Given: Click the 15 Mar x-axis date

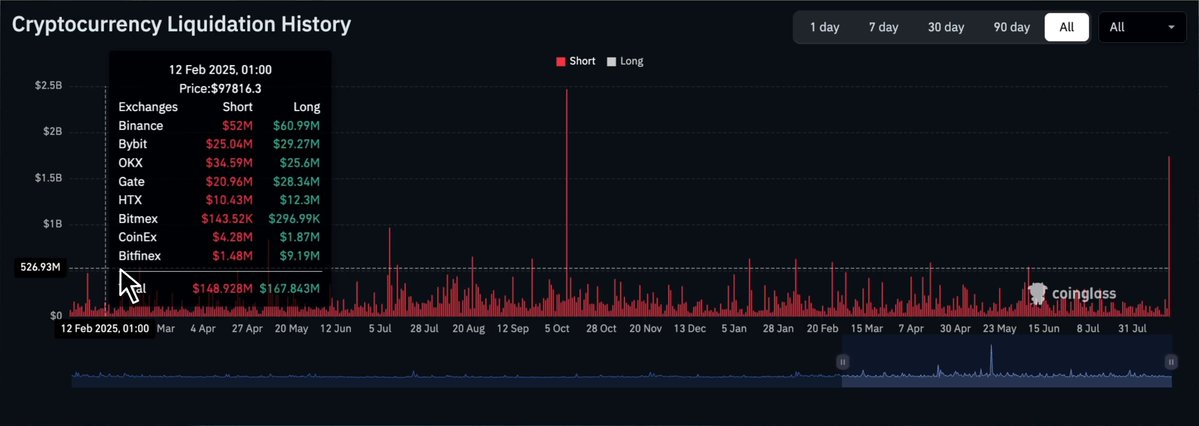Looking at the screenshot, I should (x=867, y=328).
